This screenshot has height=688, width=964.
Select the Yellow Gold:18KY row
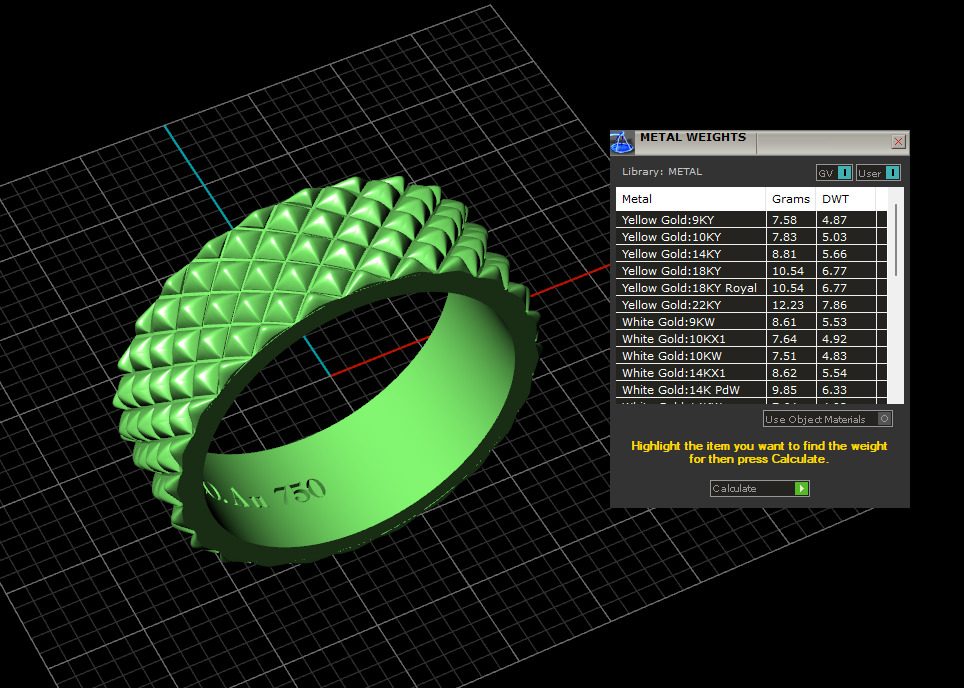[751, 271]
